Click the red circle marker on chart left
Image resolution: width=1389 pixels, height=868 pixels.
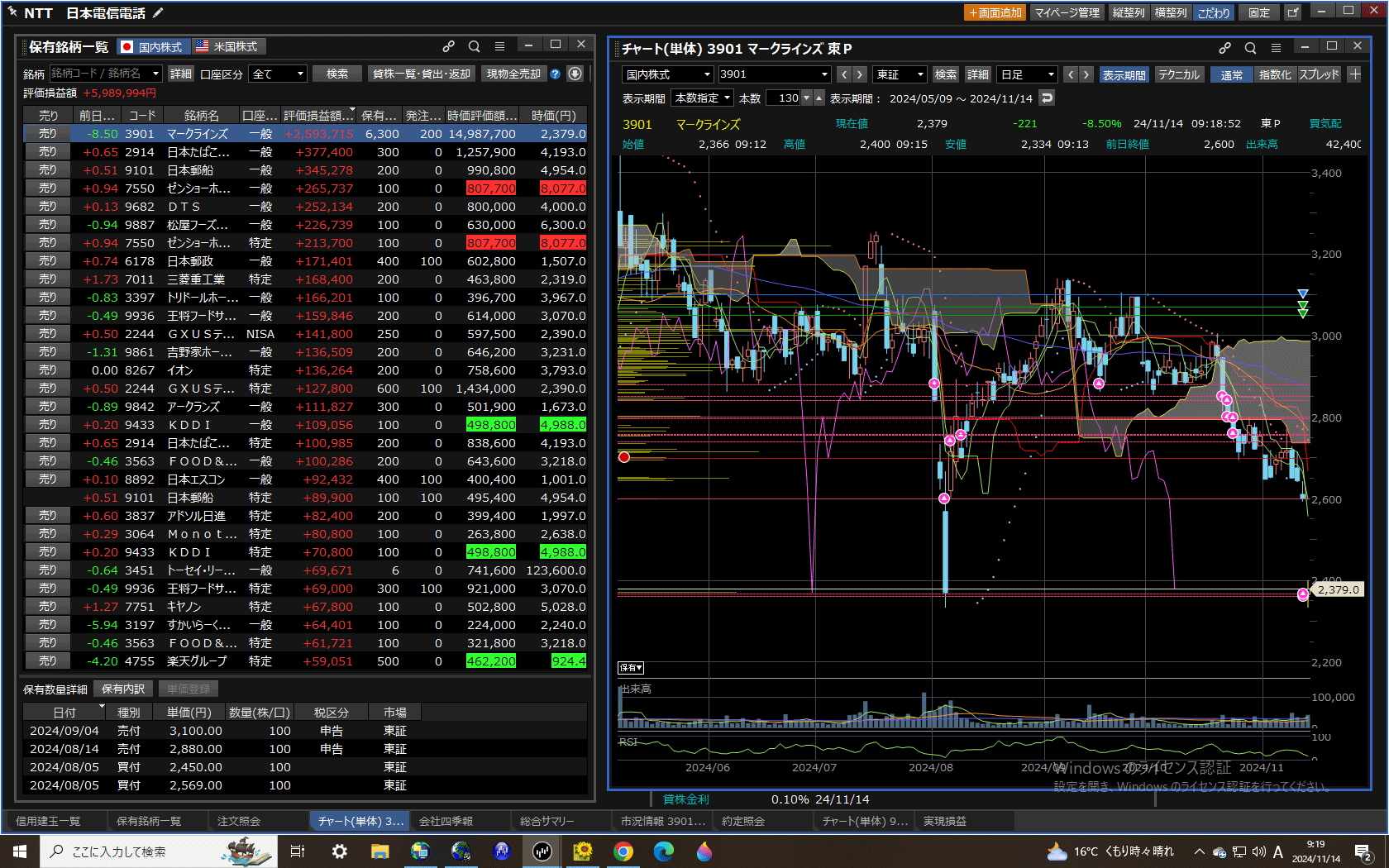(624, 456)
